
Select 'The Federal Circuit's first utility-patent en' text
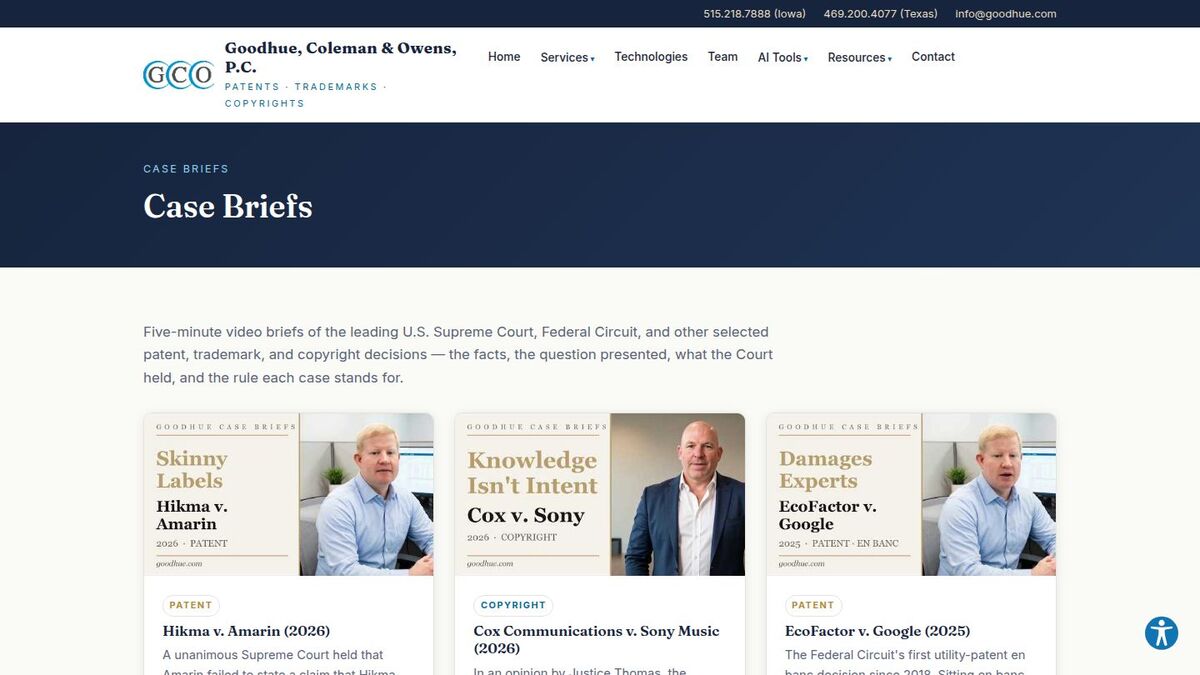pos(905,655)
